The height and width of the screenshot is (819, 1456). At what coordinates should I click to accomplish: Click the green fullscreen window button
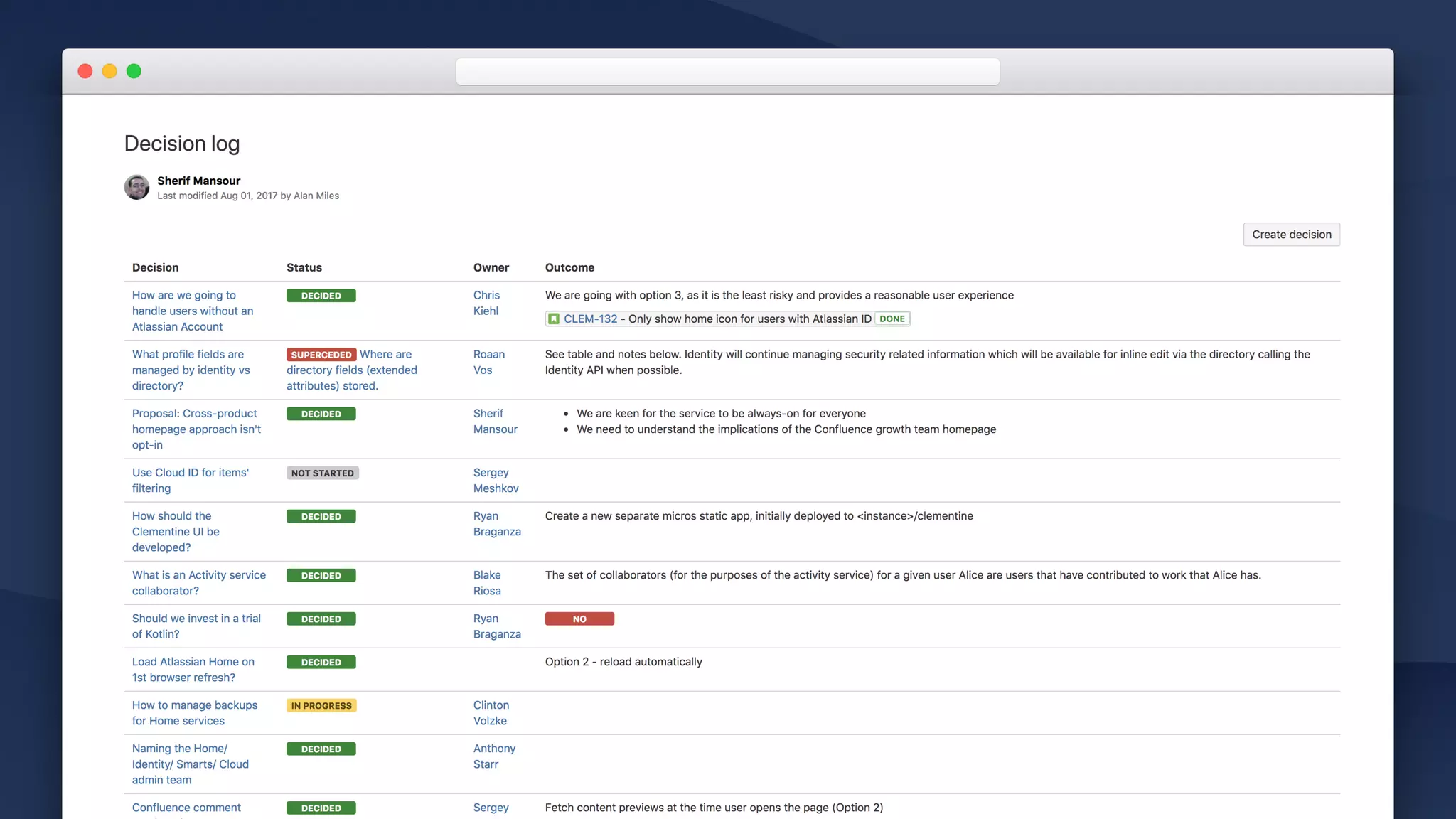click(x=134, y=71)
